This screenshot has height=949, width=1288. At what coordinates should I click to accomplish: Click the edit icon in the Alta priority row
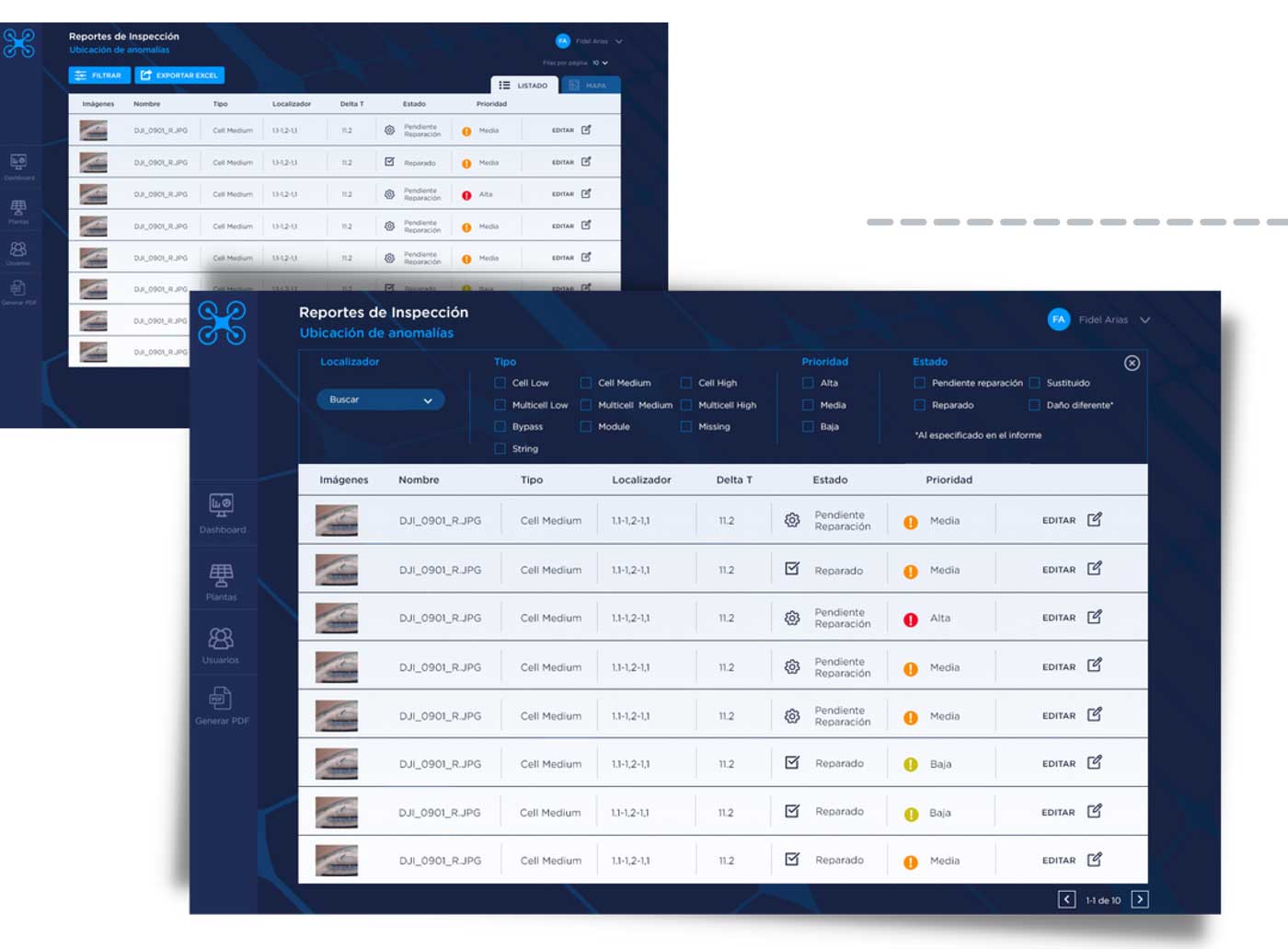(1094, 618)
